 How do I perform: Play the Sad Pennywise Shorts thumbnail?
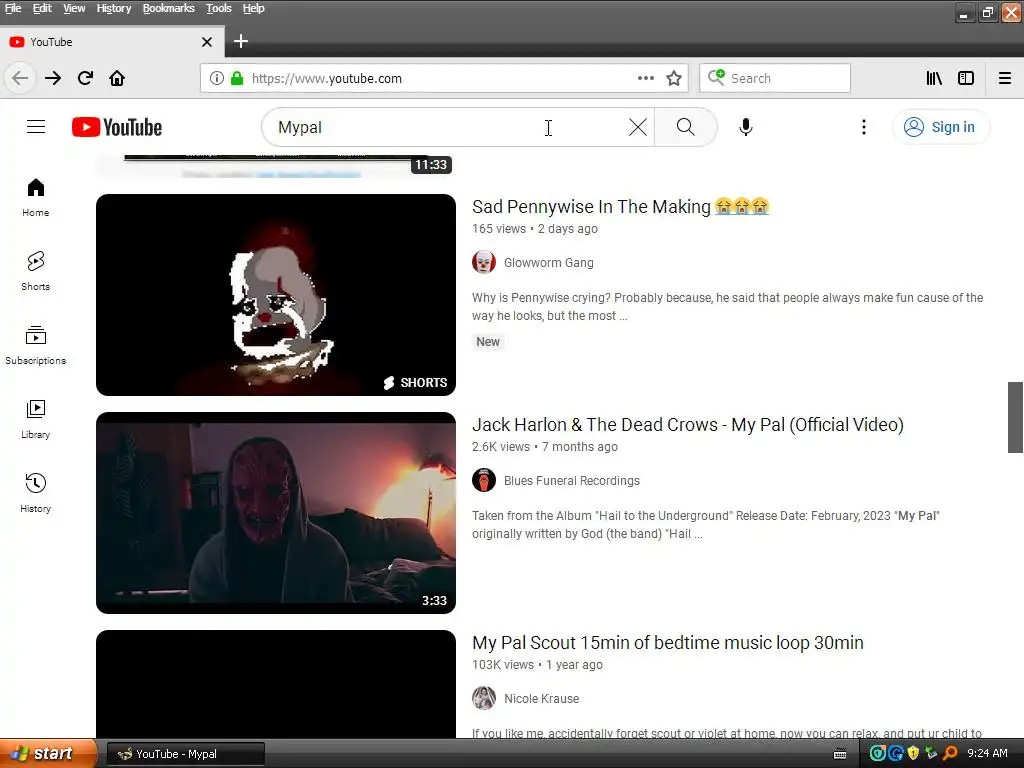click(x=276, y=295)
